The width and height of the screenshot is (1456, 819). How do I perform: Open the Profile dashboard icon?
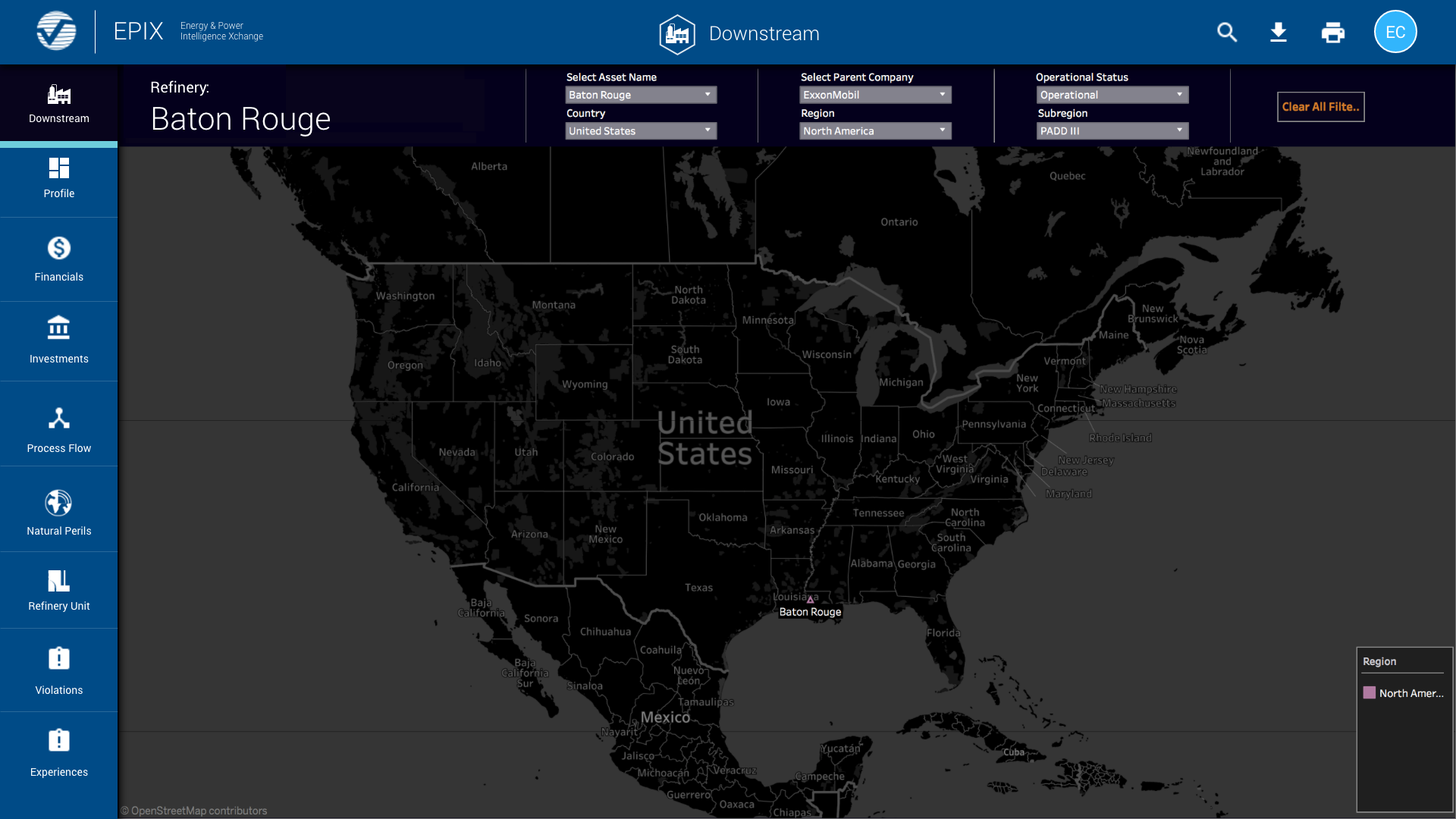coord(59,168)
